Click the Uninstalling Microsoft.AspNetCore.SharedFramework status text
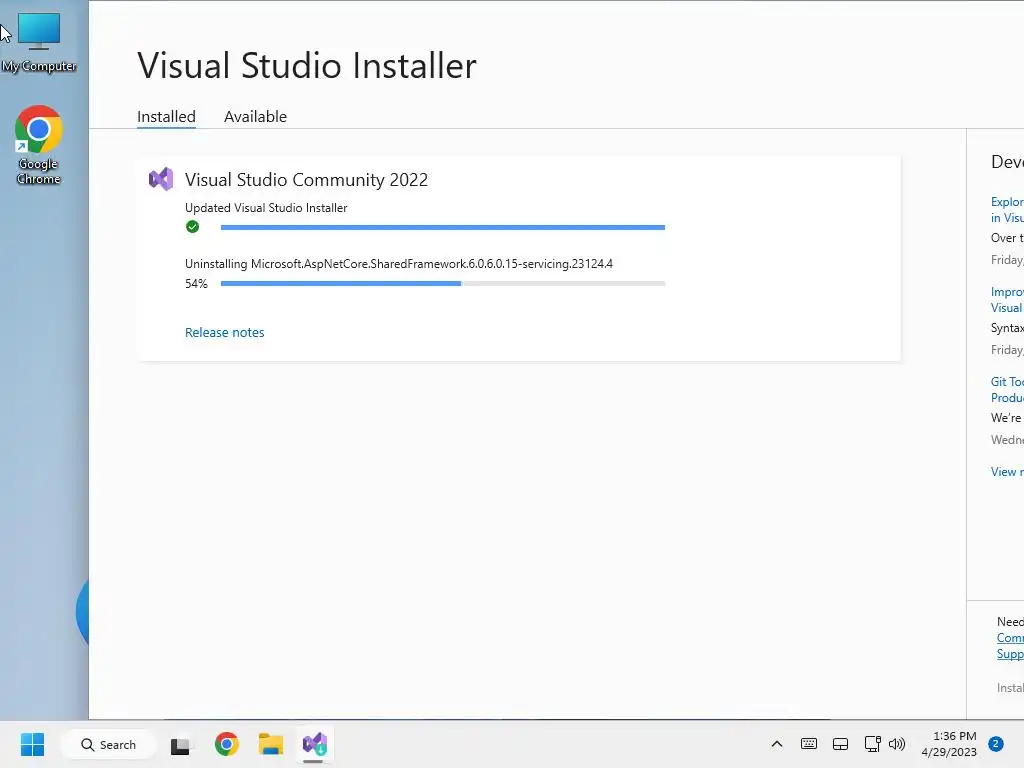Image resolution: width=1024 pixels, height=768 pixels. (399, 264)
